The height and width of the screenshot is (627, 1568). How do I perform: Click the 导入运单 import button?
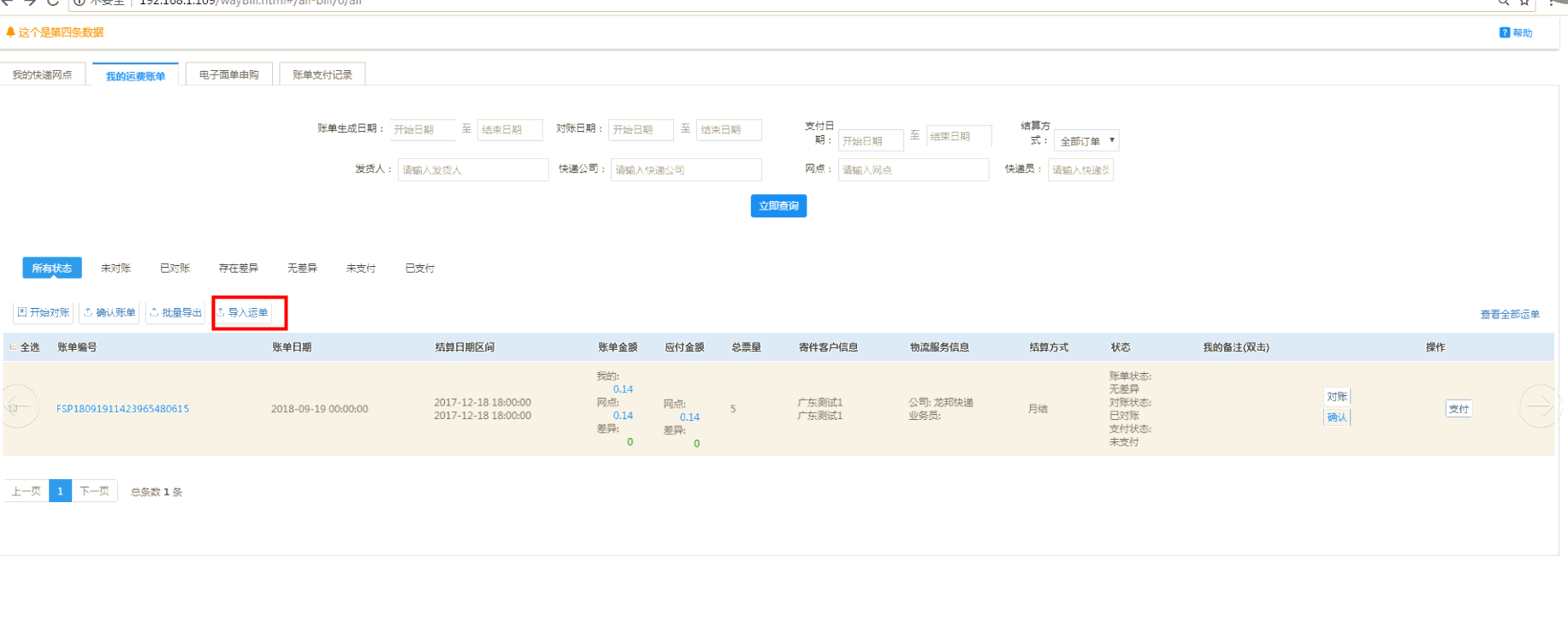coord(242,313)
